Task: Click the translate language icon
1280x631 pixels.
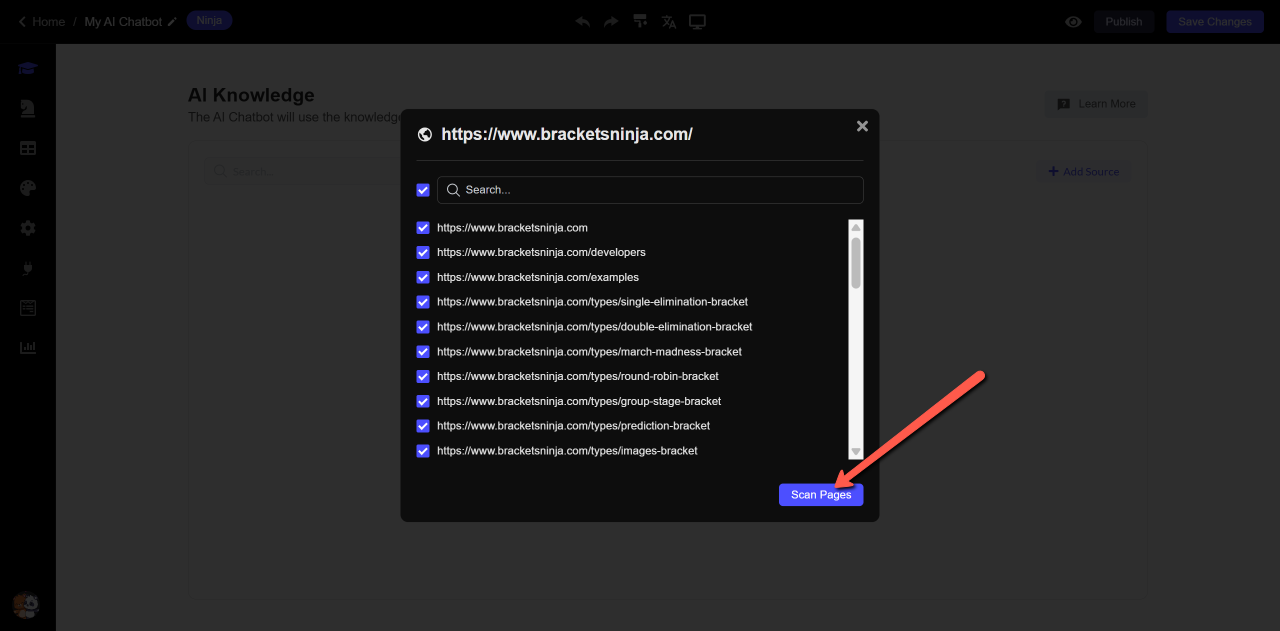Action: [x=669, y=22]
